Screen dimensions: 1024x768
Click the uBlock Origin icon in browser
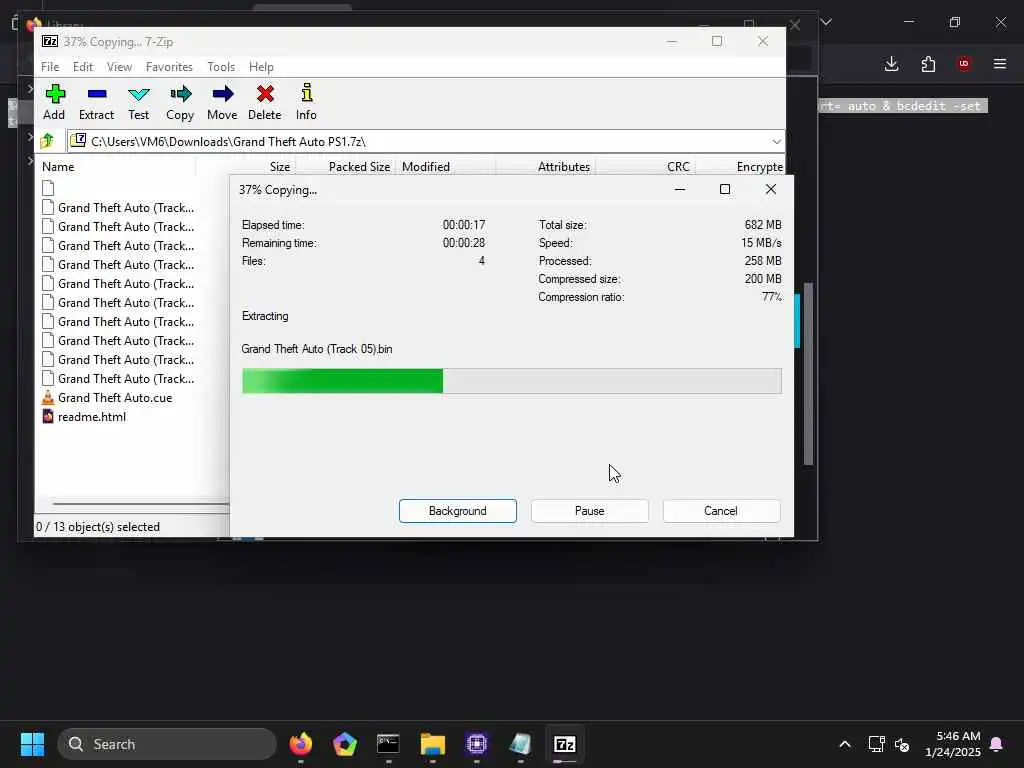pos(964,63)
